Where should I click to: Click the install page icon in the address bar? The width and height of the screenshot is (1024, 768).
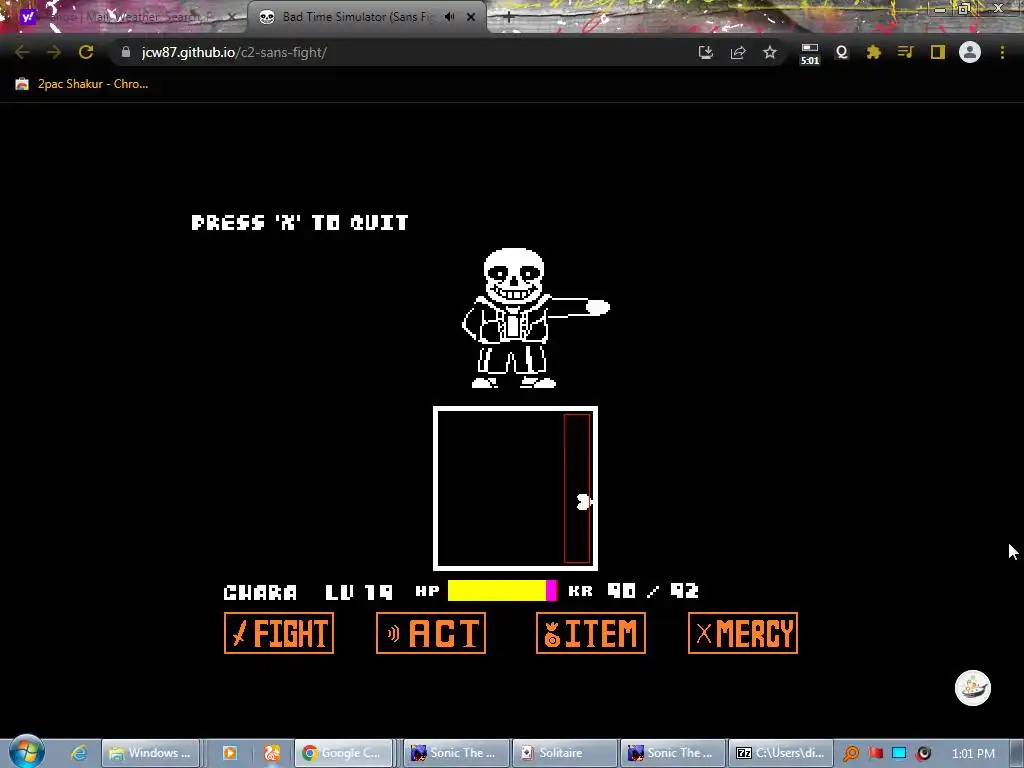705,52
